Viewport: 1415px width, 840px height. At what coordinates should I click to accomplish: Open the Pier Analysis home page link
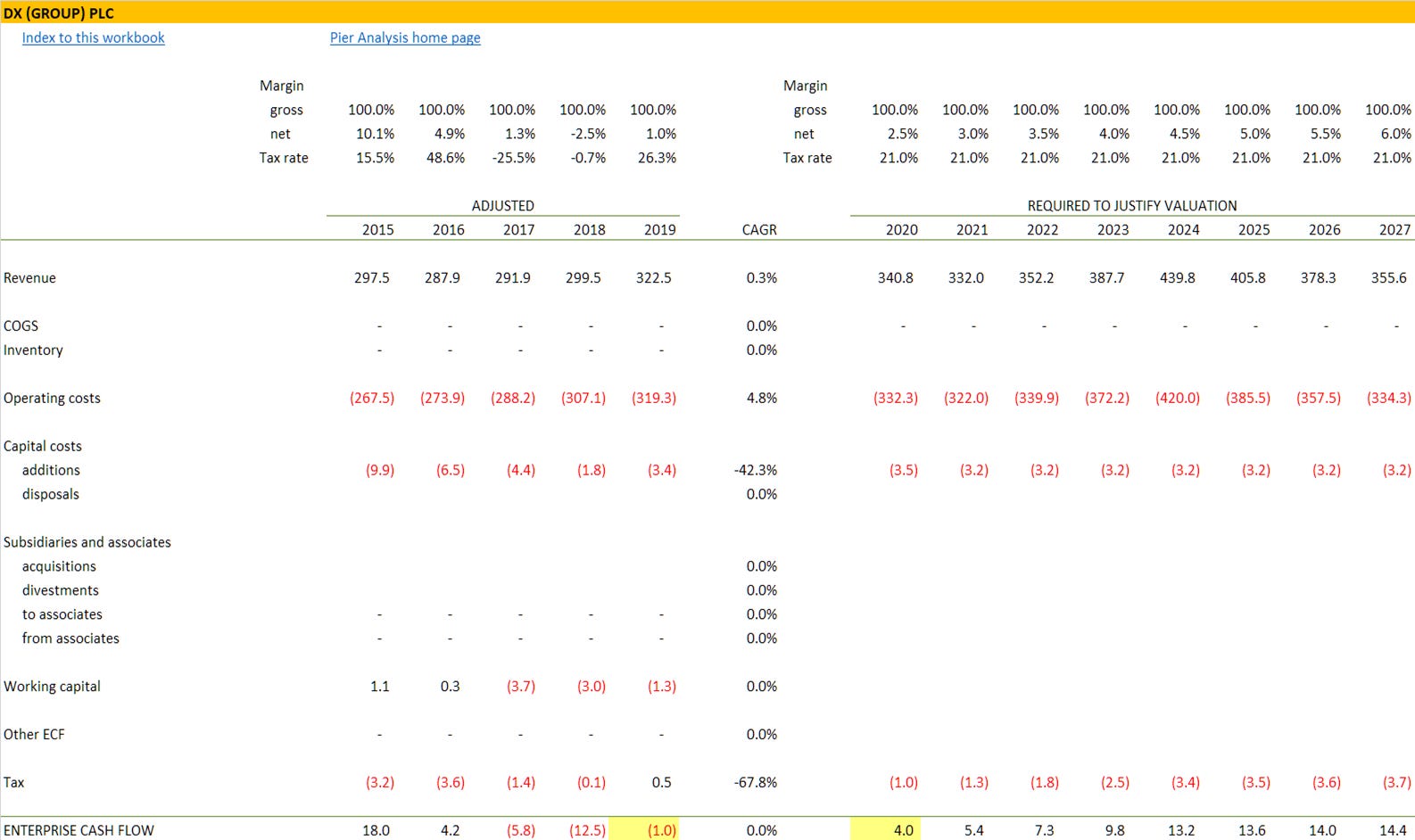[405, 37]
